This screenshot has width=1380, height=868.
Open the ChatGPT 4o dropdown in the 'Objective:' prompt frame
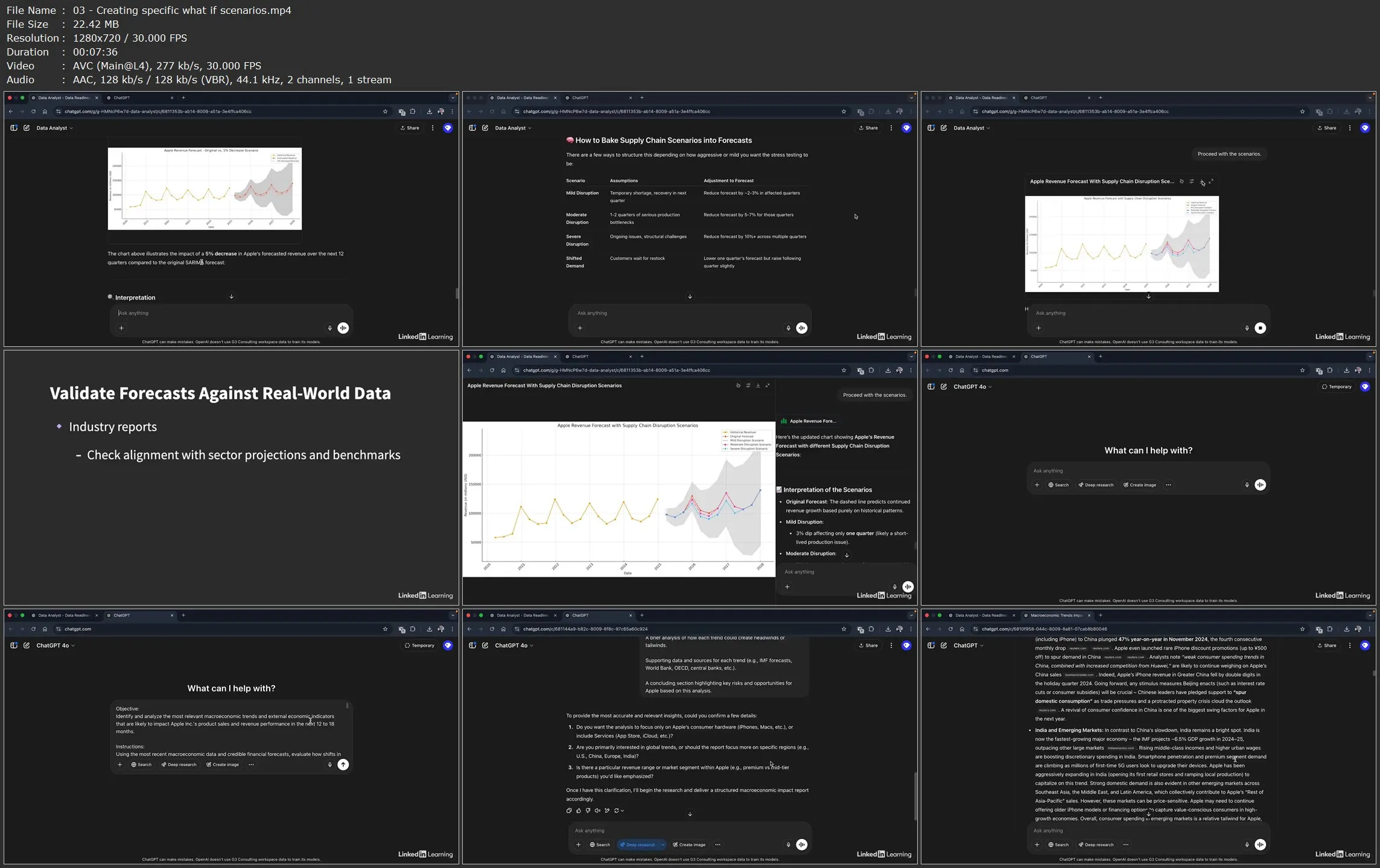tap(56, 645)
